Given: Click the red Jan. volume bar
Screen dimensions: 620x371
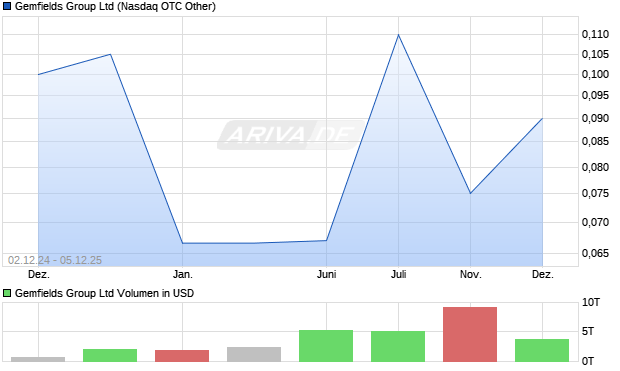Looking at the screenshot, I should click(x=182, y=356).
